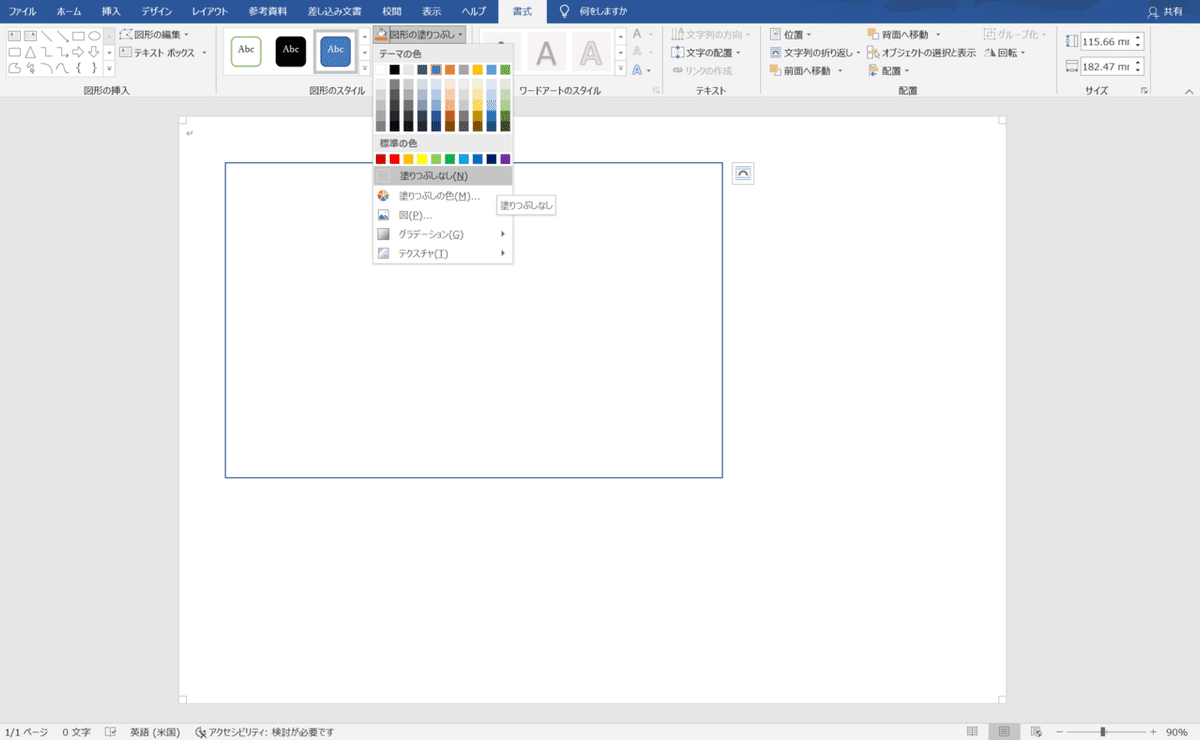The width and height of the screenshot is (1200, 740).
Task: Select the left brace shape
Action: click(78, 68)
